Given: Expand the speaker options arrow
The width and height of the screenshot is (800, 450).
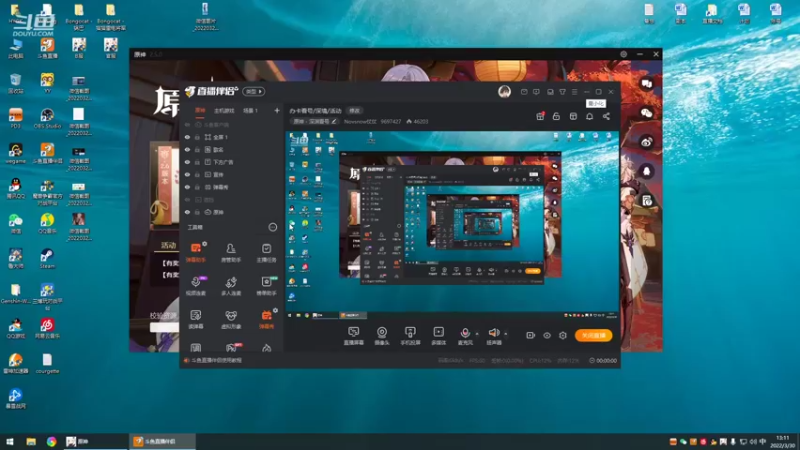Looking at the screenshot, I should [x=506, y=334].
